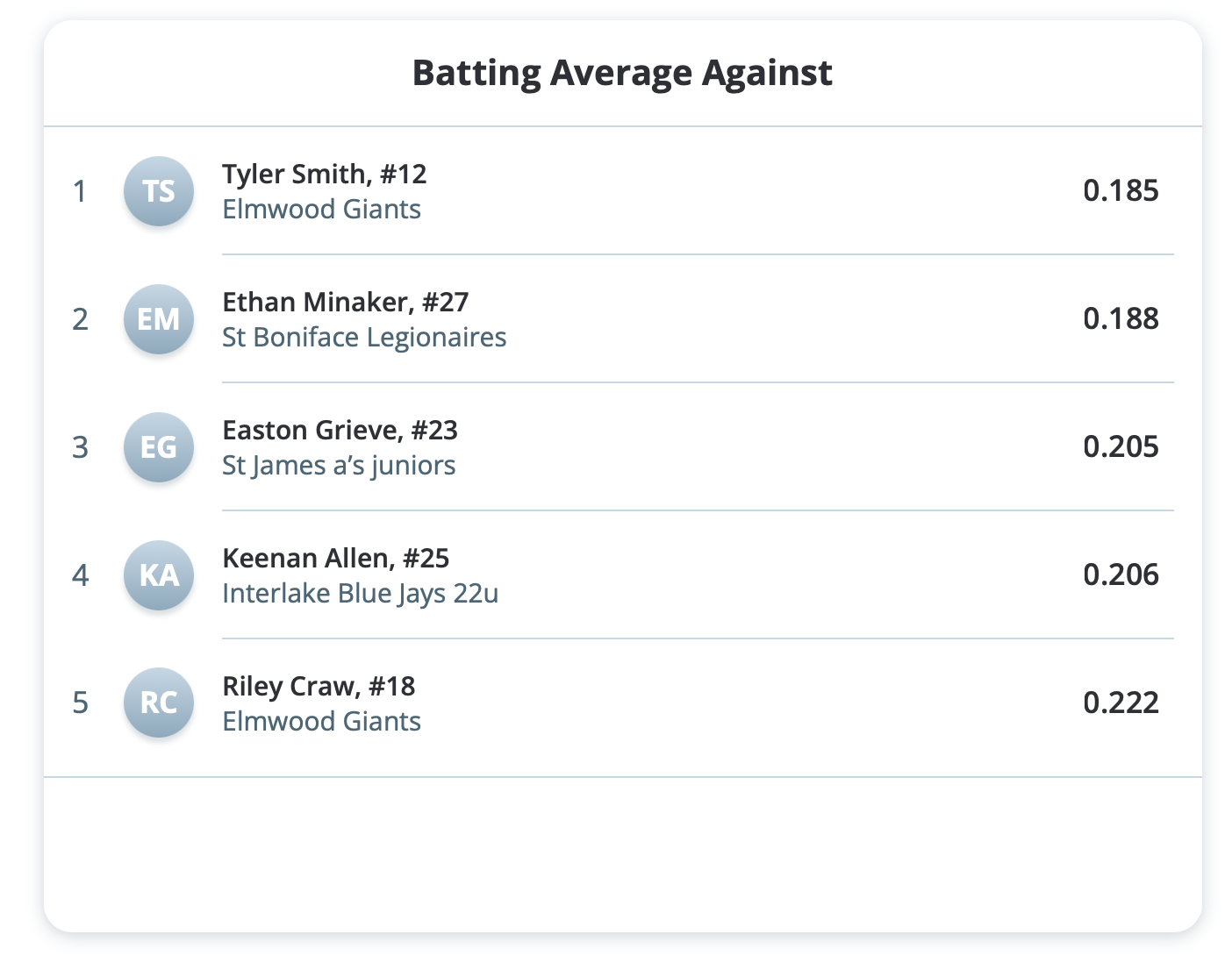
Task: Open St James a's juniors team link
Action: point(339,465)
